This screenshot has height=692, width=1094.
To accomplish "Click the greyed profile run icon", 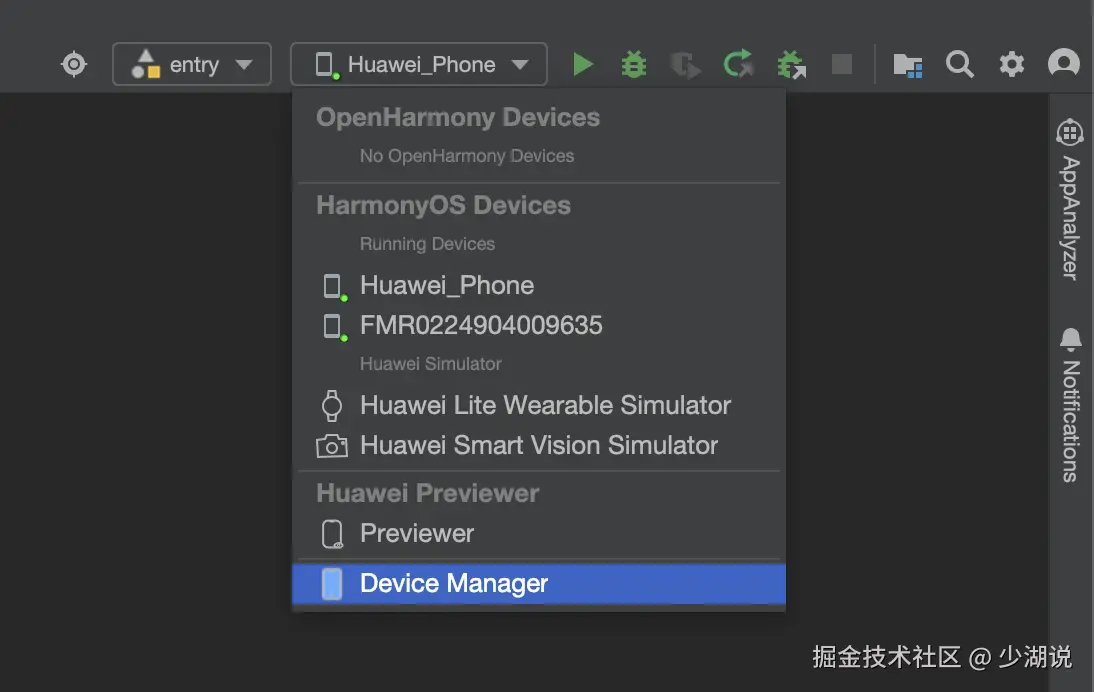I will [x=685, y=65].
